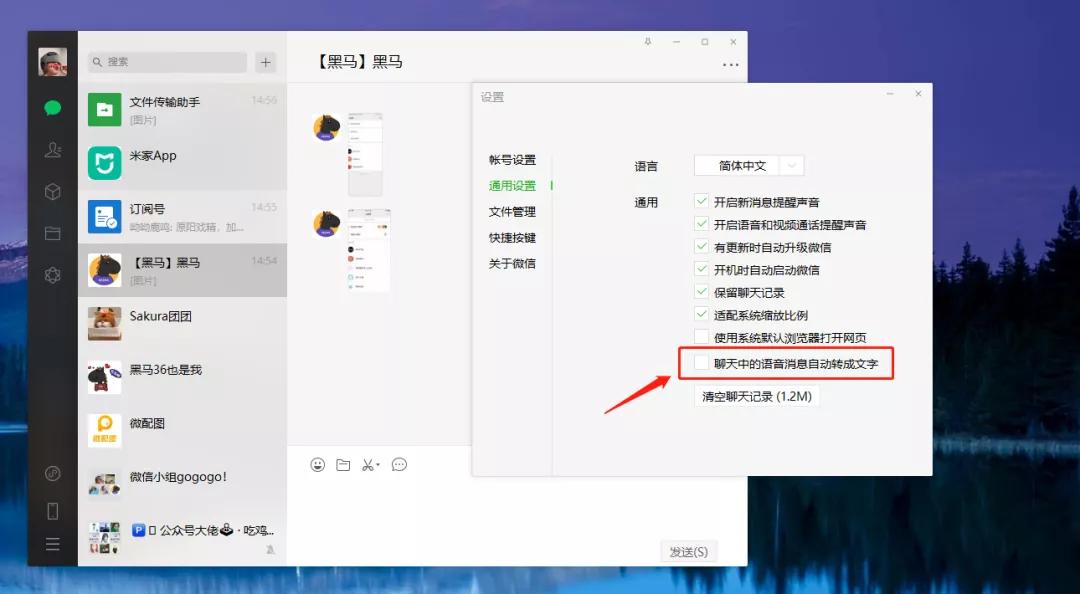Screen dimensions: 1080x594
Task: Open the emoji picker in chat input
Action: 316,464
